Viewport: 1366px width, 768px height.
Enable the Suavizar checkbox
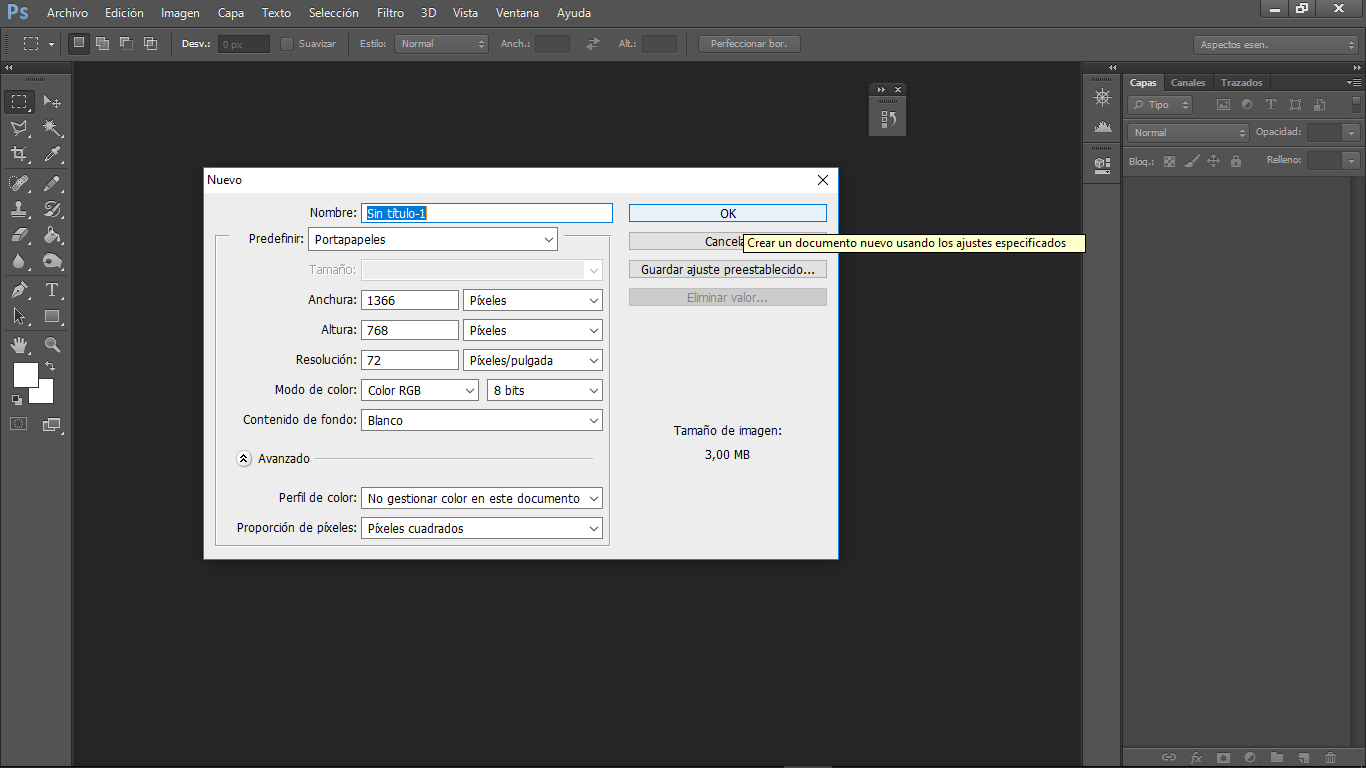[x=287, y=44]
